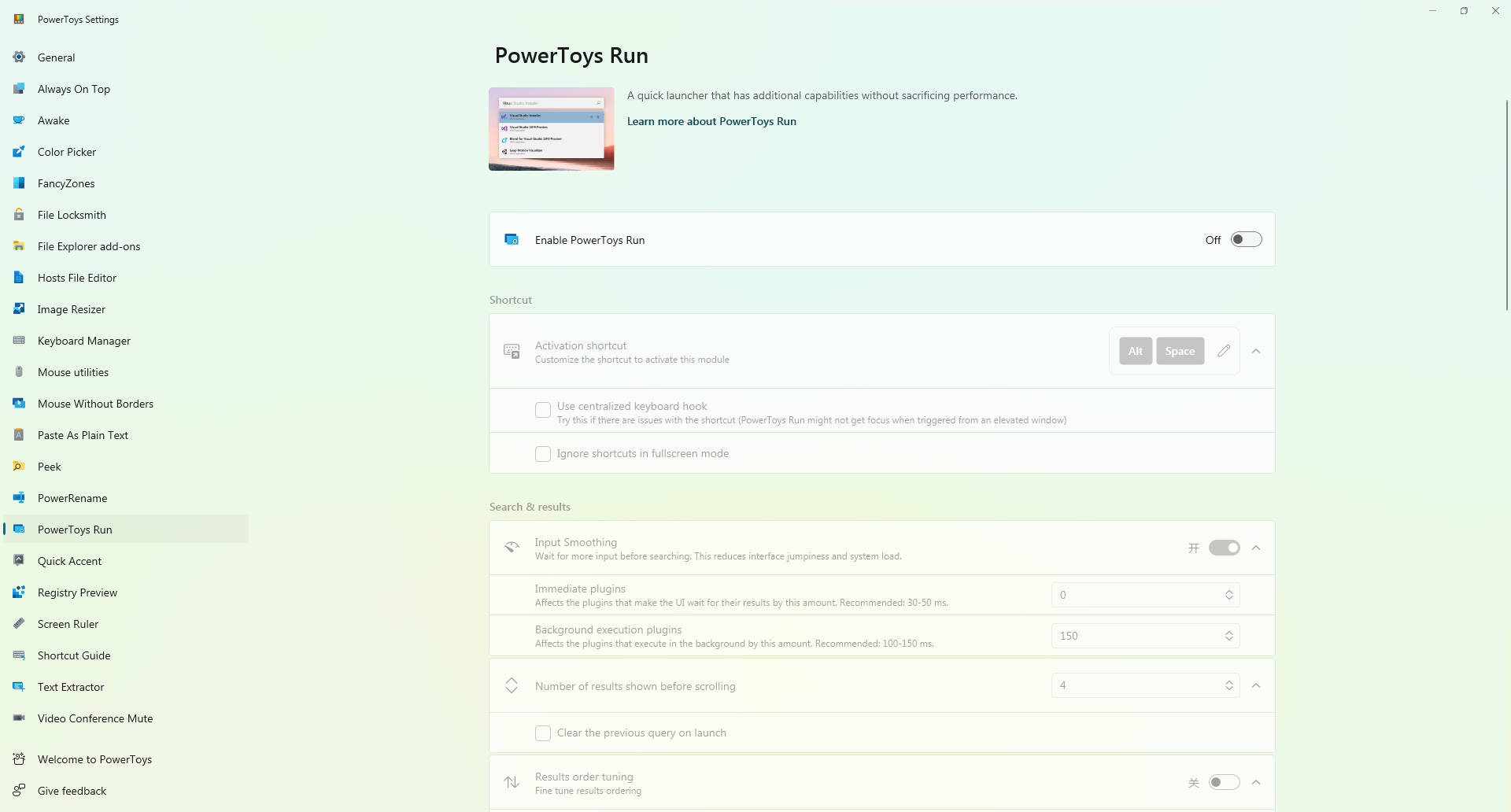This screenshot has height=812, width=1511.
Task: Select the File Locksmith padlock icon
Action: pyautogui.click(x=19, y=215)
